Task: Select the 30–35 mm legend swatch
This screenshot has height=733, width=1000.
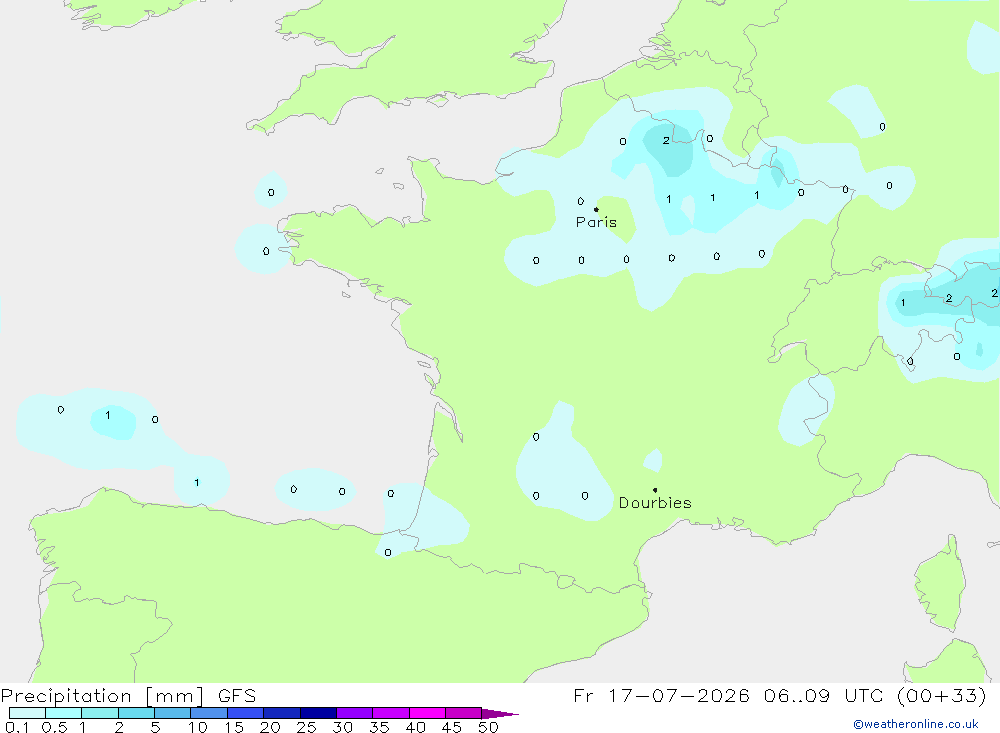Action: click(355, 713)
